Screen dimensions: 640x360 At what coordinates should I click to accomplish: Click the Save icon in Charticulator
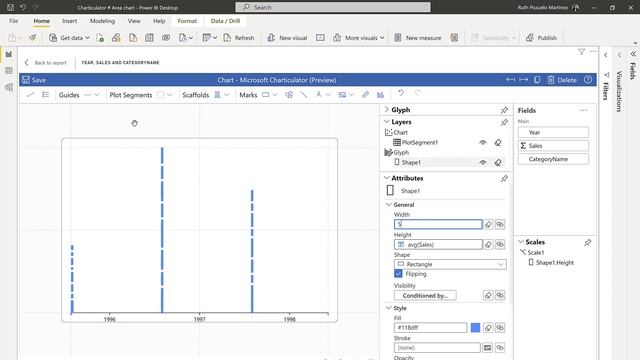pyautogui.click(x=26, y=80)
